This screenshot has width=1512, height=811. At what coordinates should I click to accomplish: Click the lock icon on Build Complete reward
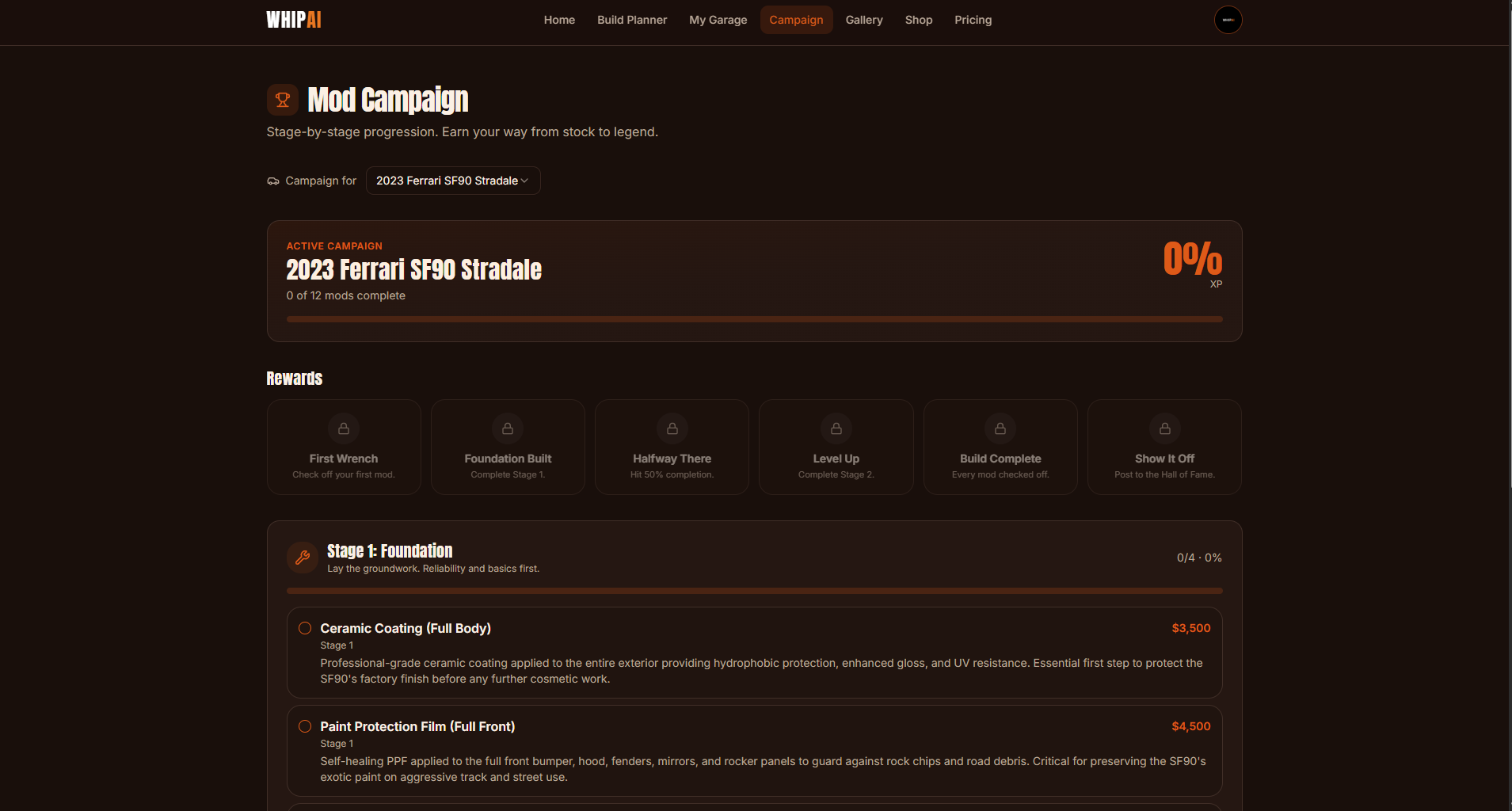[1000, 428]
